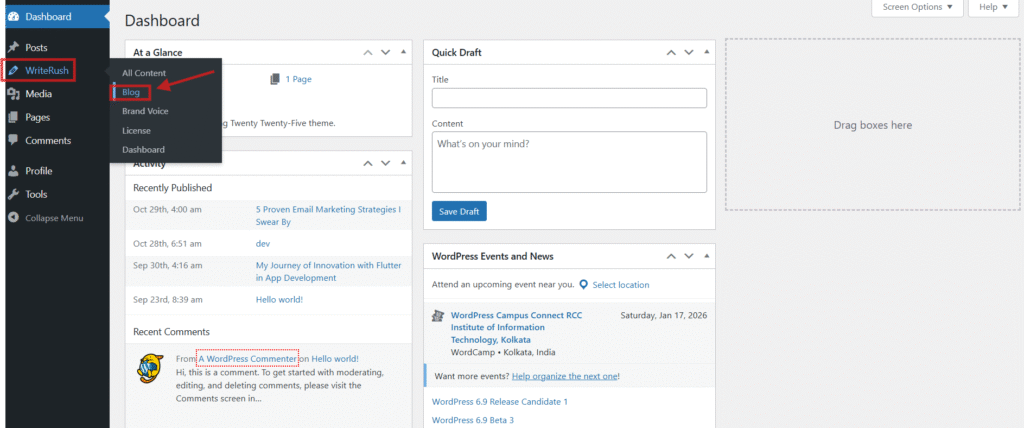Click the Save Draft button

click(459, 212)
